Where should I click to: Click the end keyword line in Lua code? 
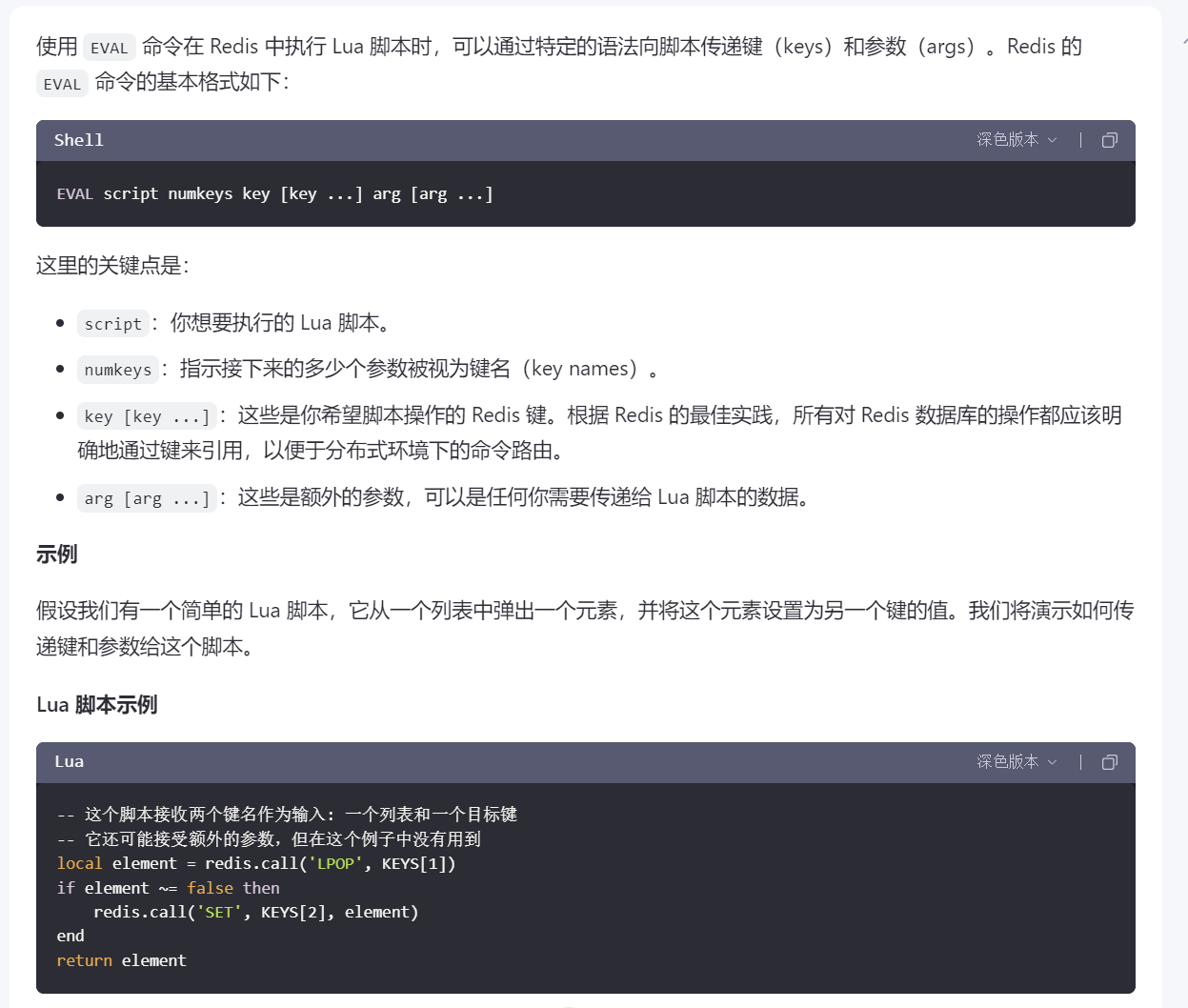tap(70, 937)
